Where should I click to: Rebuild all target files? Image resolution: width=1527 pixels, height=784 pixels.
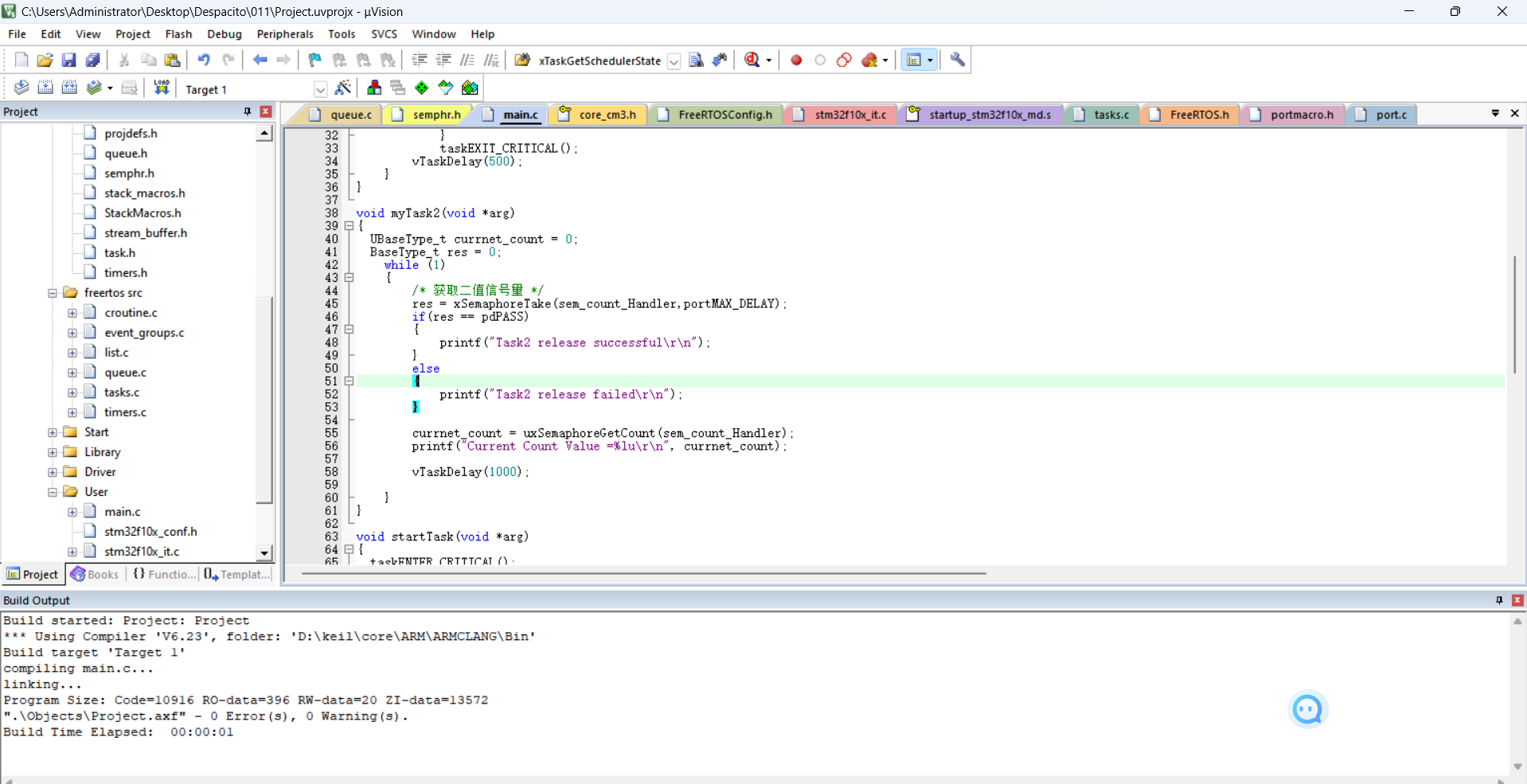[69, 88]
